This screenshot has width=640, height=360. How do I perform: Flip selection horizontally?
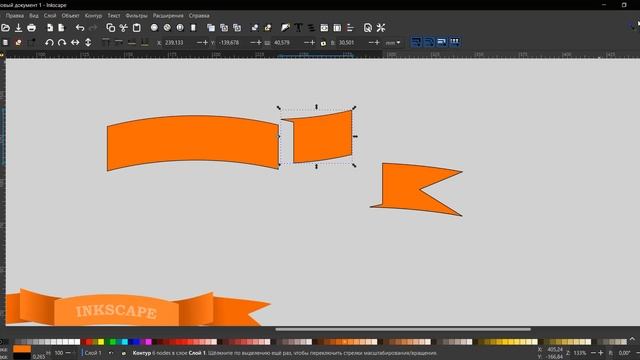pyautogui.click(x=75, y=42)
